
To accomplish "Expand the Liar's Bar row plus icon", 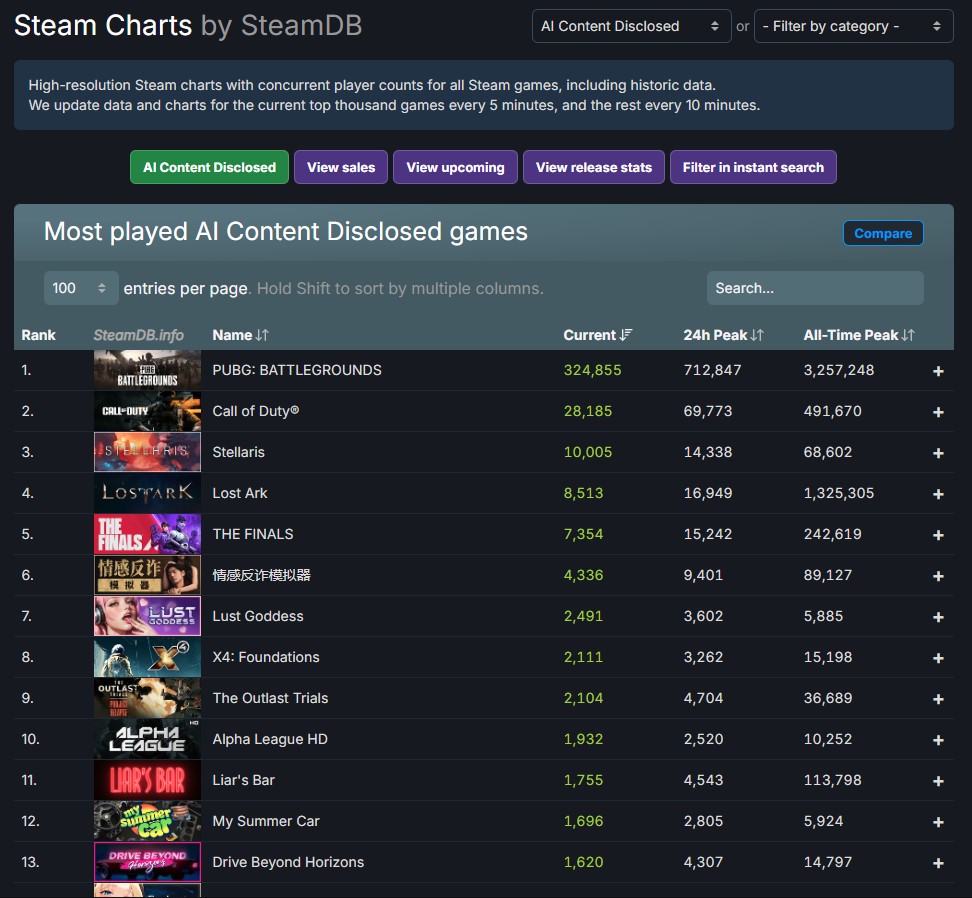I will 938,781.
